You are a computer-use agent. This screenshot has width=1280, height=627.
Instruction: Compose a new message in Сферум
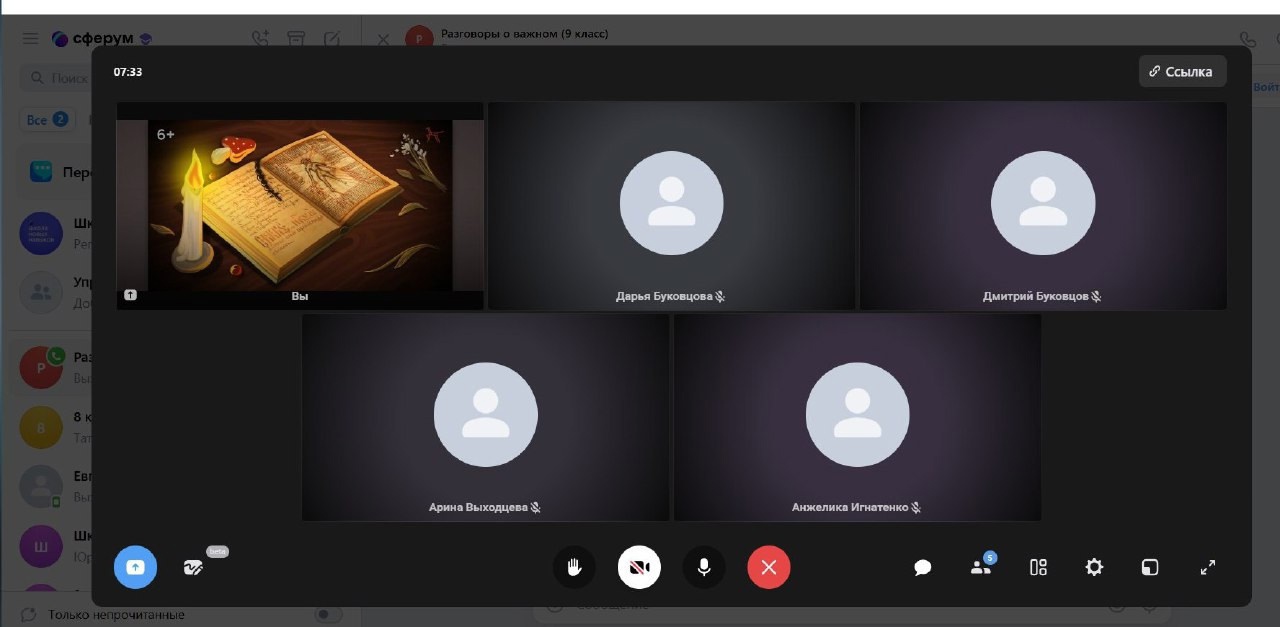pos(332,38)
